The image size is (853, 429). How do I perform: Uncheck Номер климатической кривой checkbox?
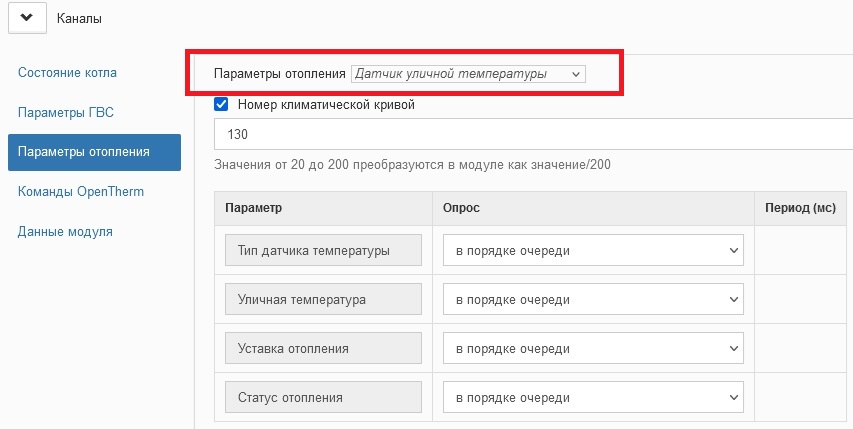tap(221, 104)
